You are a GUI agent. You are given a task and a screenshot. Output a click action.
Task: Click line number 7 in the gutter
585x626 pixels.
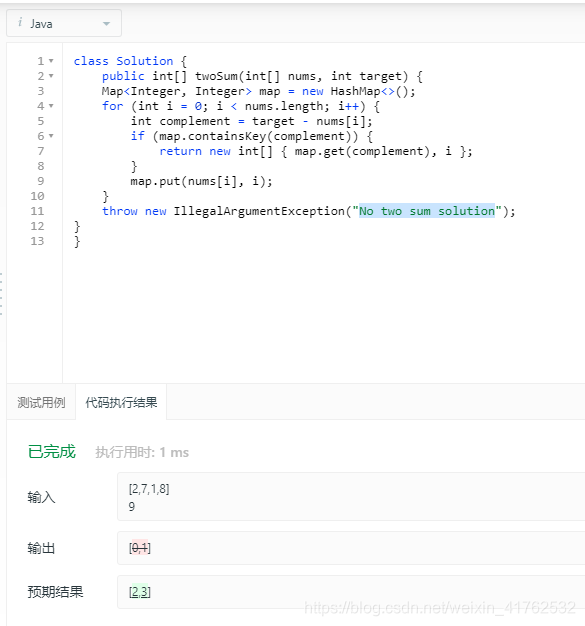tap(41, 151)
